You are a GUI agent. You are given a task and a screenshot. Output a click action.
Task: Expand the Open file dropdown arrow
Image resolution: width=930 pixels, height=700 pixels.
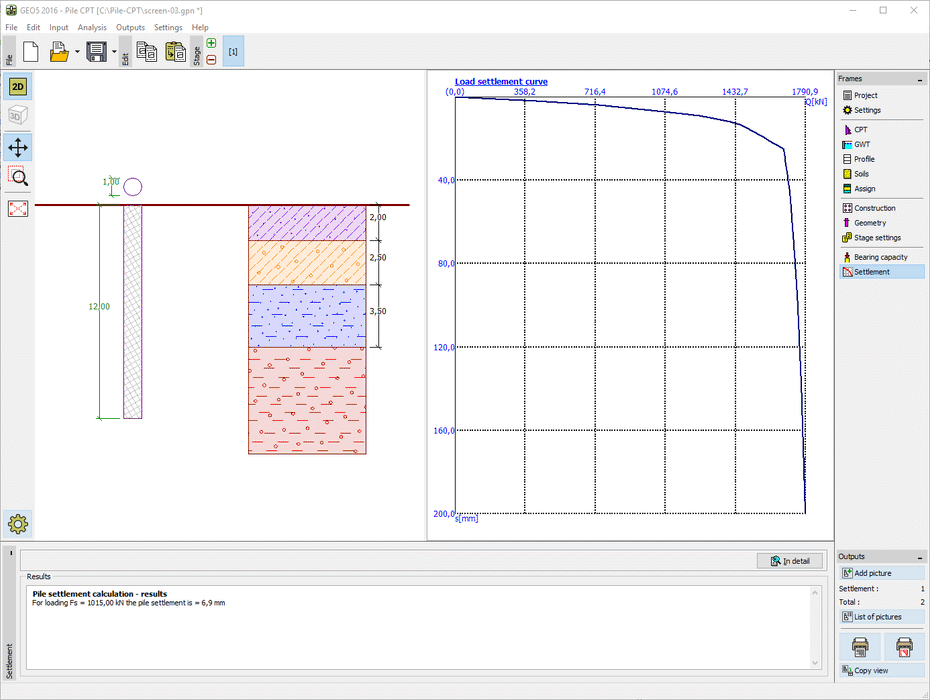[77, 51]
